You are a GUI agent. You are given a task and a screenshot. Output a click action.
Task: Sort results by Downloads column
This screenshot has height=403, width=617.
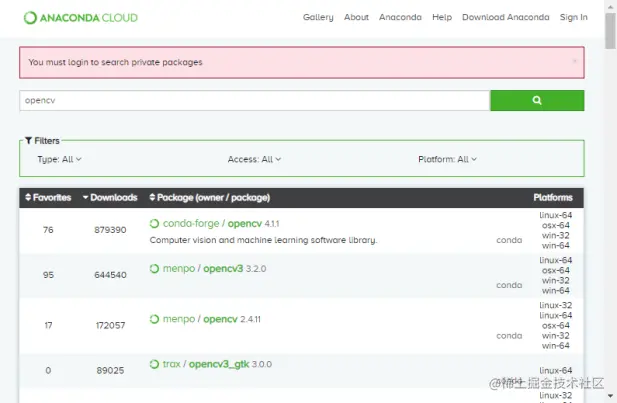110,198
